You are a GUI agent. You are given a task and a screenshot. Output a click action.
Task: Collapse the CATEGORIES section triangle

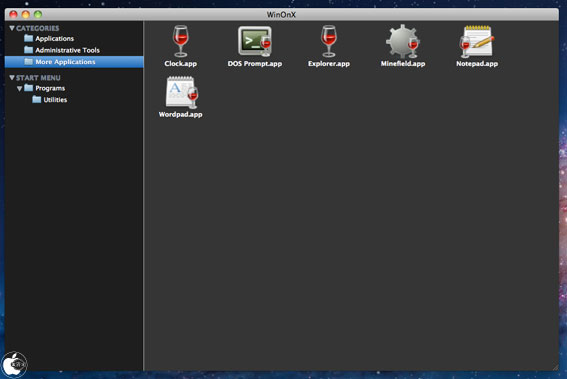pos(12,28)
